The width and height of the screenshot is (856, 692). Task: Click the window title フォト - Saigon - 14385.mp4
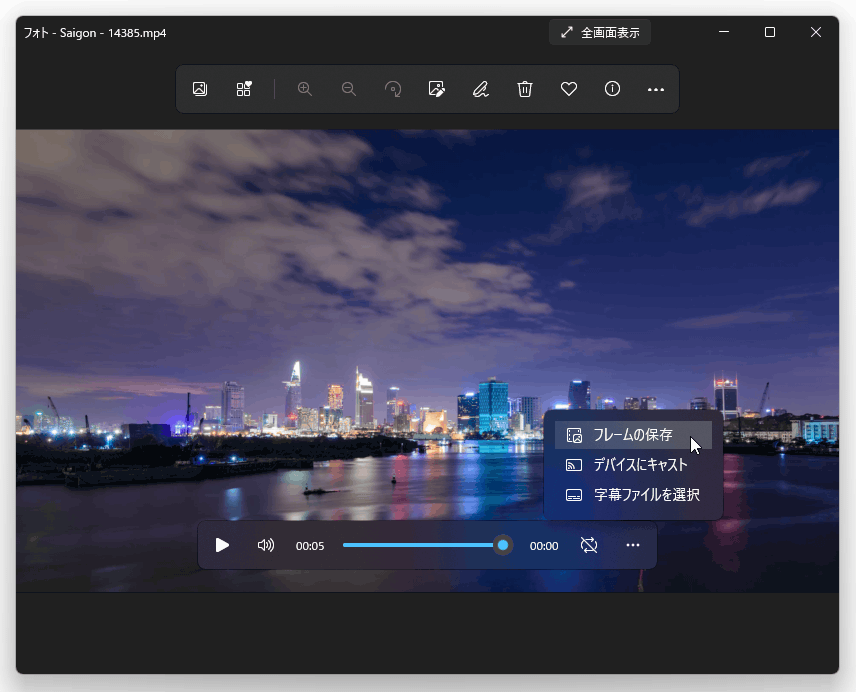click(95, 33)
